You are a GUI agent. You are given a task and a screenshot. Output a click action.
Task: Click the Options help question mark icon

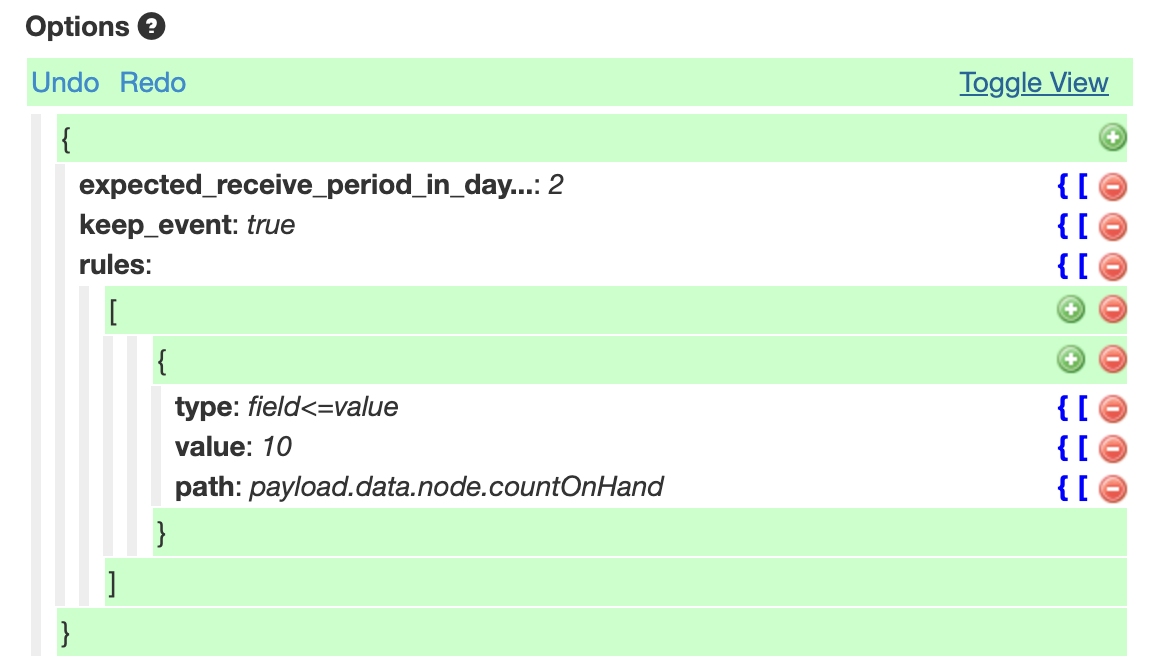pyautogui.click(x=152, y=27)
